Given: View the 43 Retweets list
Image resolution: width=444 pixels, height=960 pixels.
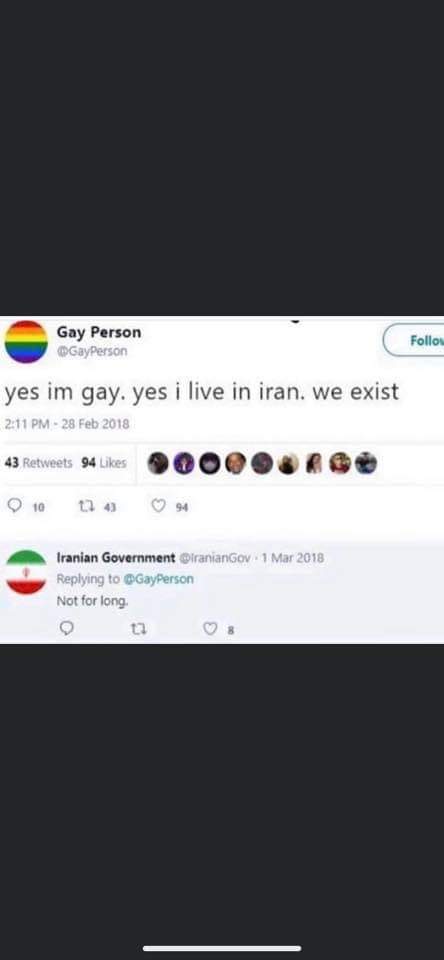Looking at the screenshot, I should pos(38,463).
